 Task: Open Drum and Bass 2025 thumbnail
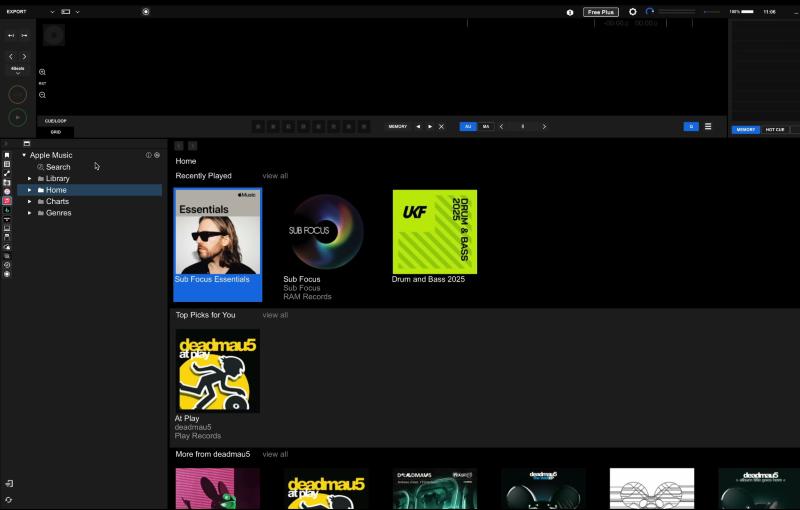tap(435, 232)
